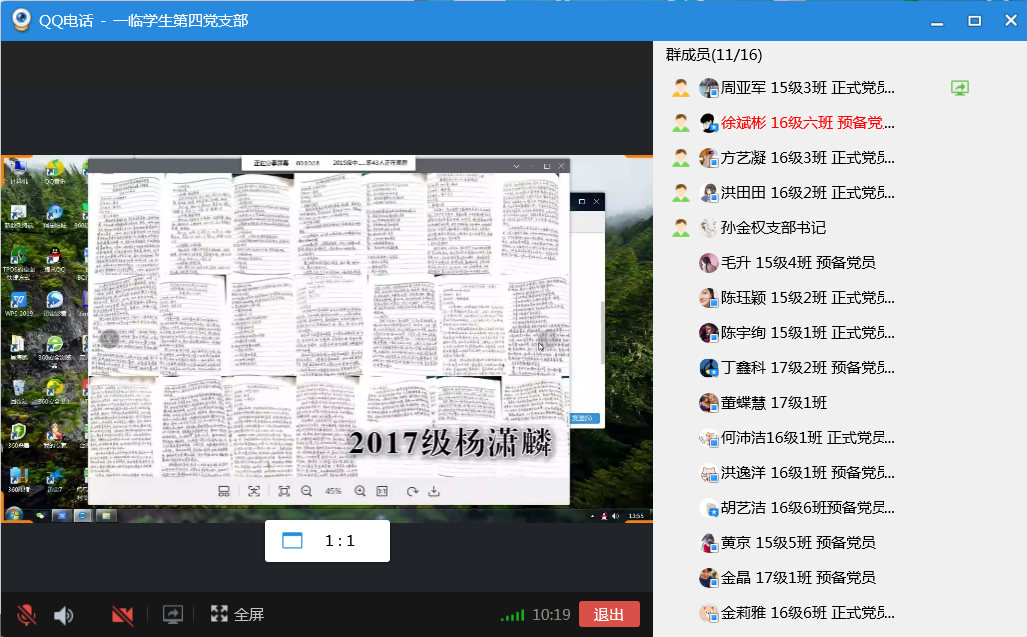Click the blue send button in chat window
Image resolution: width=1027 pixels, height=637 pixels.
[584, 418]
